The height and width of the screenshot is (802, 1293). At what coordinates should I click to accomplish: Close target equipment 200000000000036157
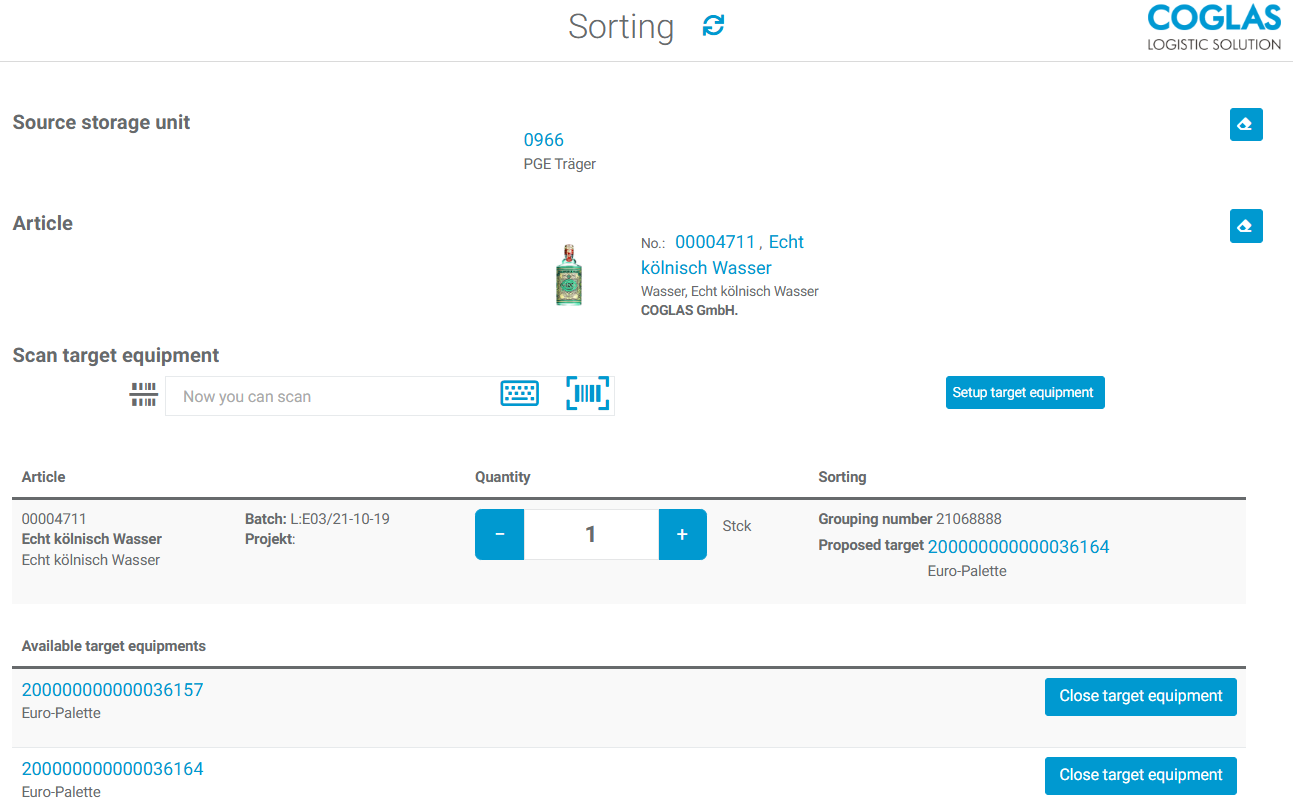pyautogui.click(x=1141, y=697)
